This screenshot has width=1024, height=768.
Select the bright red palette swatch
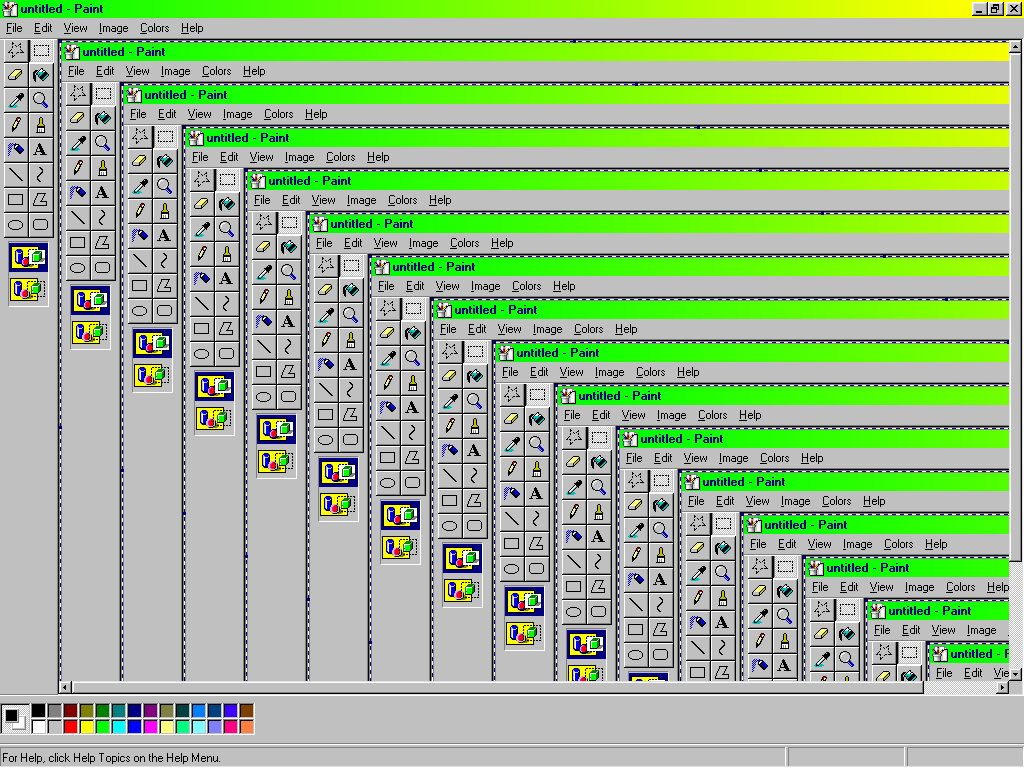pos(71,726)
